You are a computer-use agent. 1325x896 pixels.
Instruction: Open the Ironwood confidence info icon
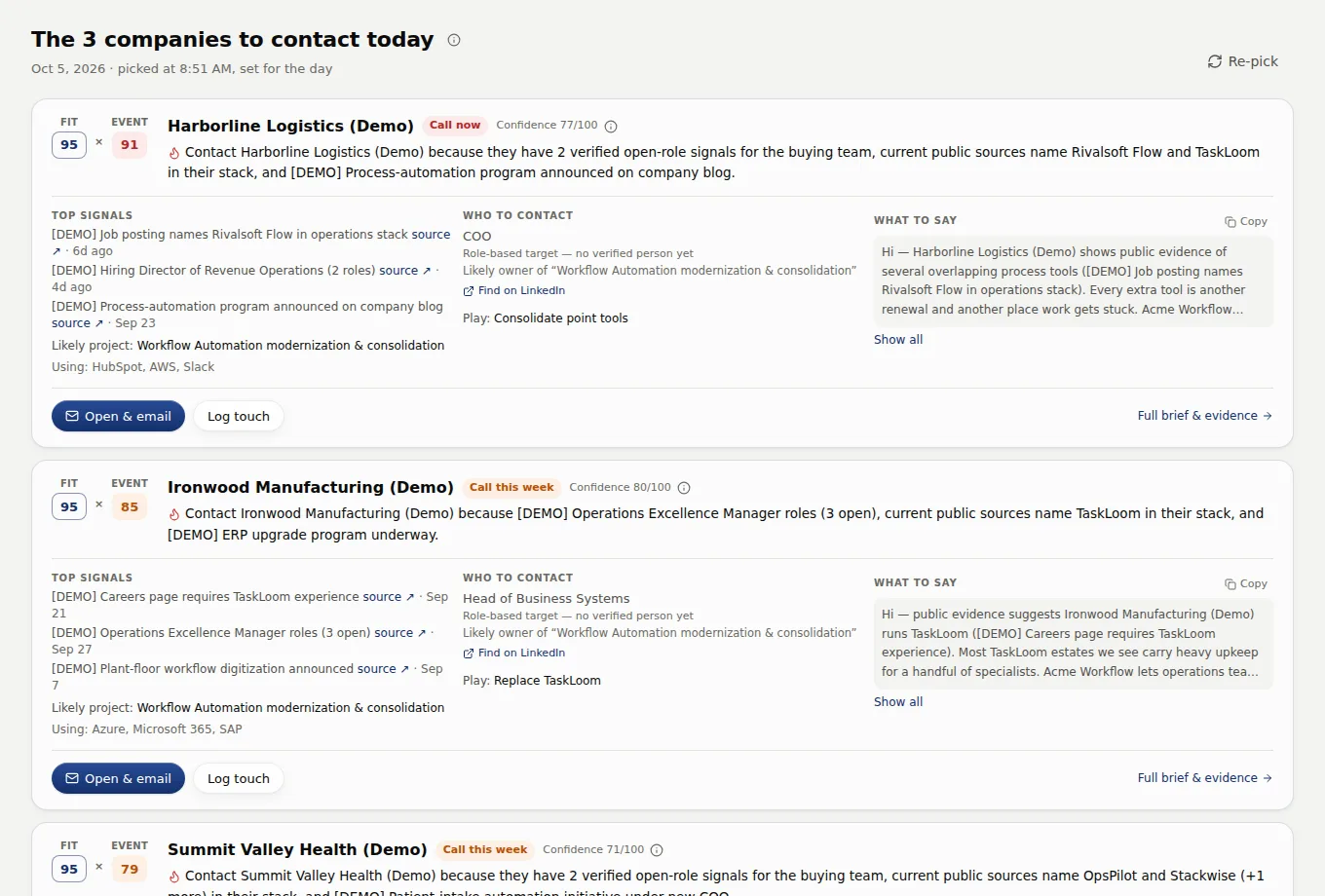pos(684,488)
